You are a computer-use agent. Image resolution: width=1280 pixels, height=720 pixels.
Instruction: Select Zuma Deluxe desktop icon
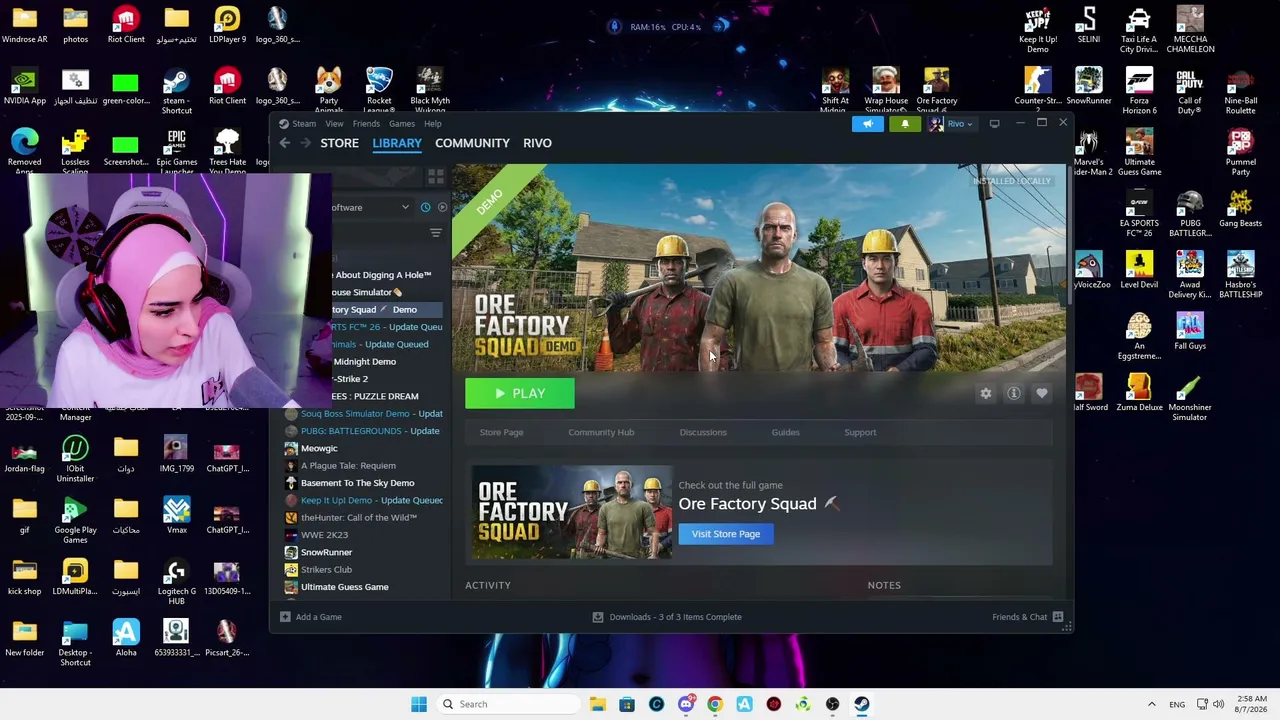pos(1139,394)
